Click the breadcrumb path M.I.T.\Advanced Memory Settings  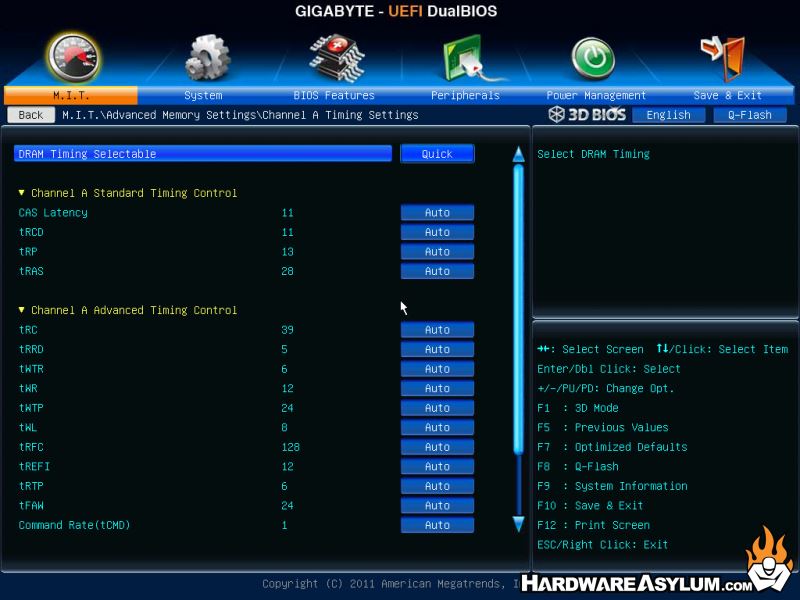(159, 115)
